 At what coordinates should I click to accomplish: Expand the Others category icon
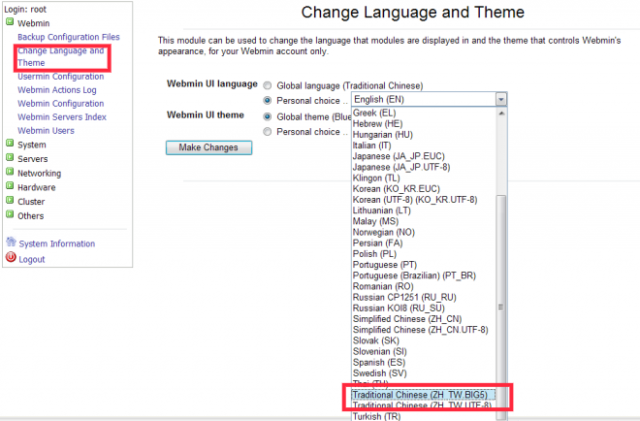10,214
